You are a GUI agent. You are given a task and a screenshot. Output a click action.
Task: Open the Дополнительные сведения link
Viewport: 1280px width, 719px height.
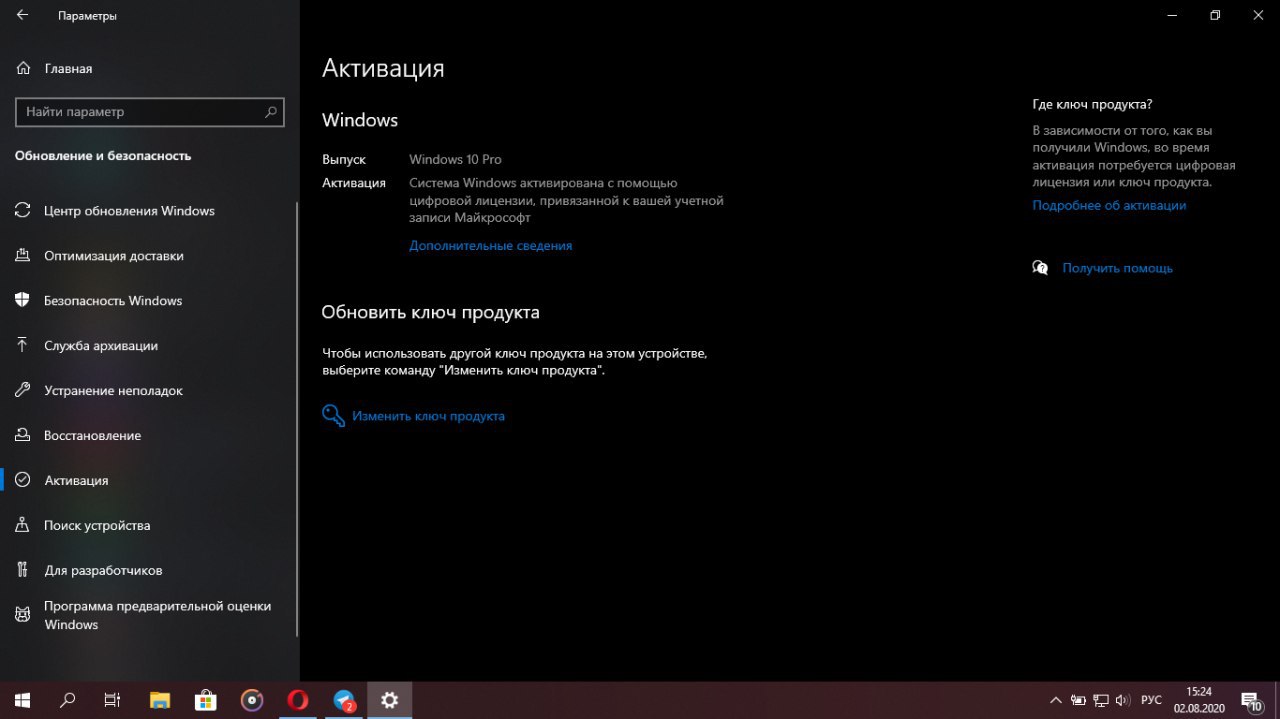(490, 245)
